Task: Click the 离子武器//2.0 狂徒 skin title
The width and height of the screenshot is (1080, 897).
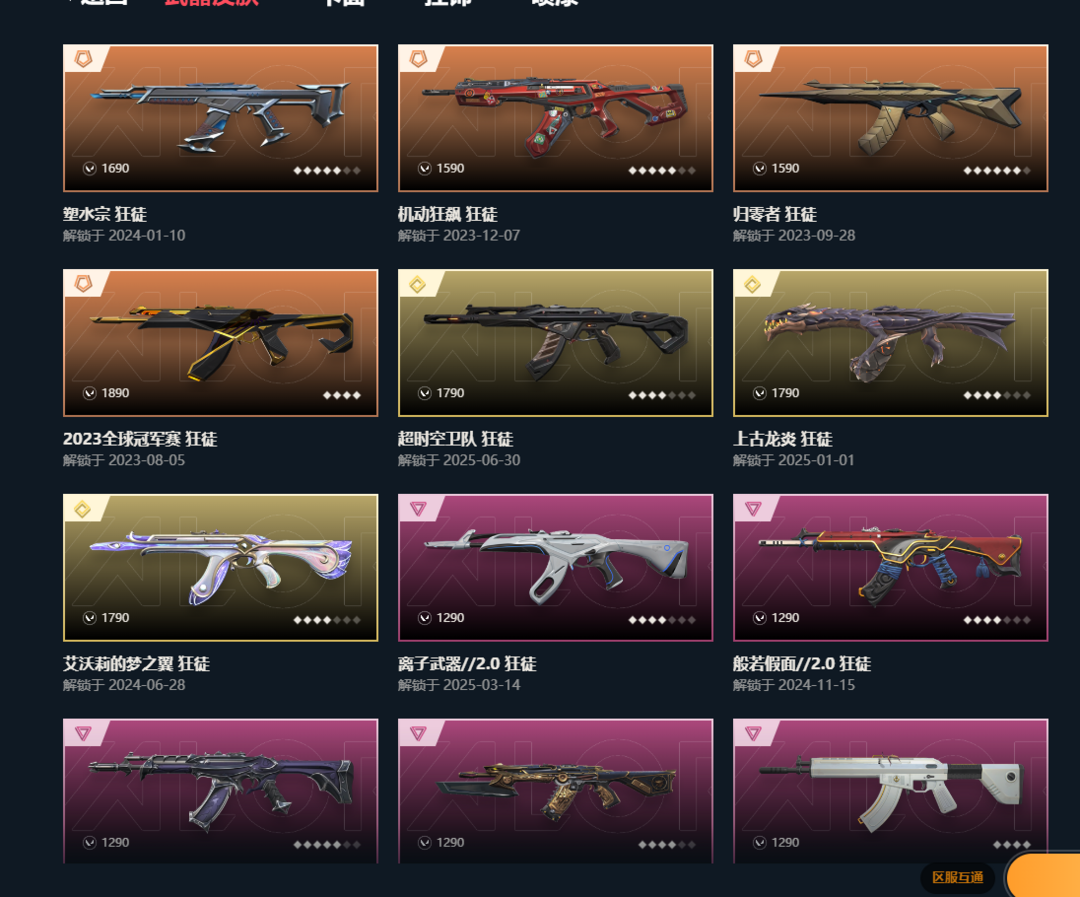Action: click(x=467, y=663)
